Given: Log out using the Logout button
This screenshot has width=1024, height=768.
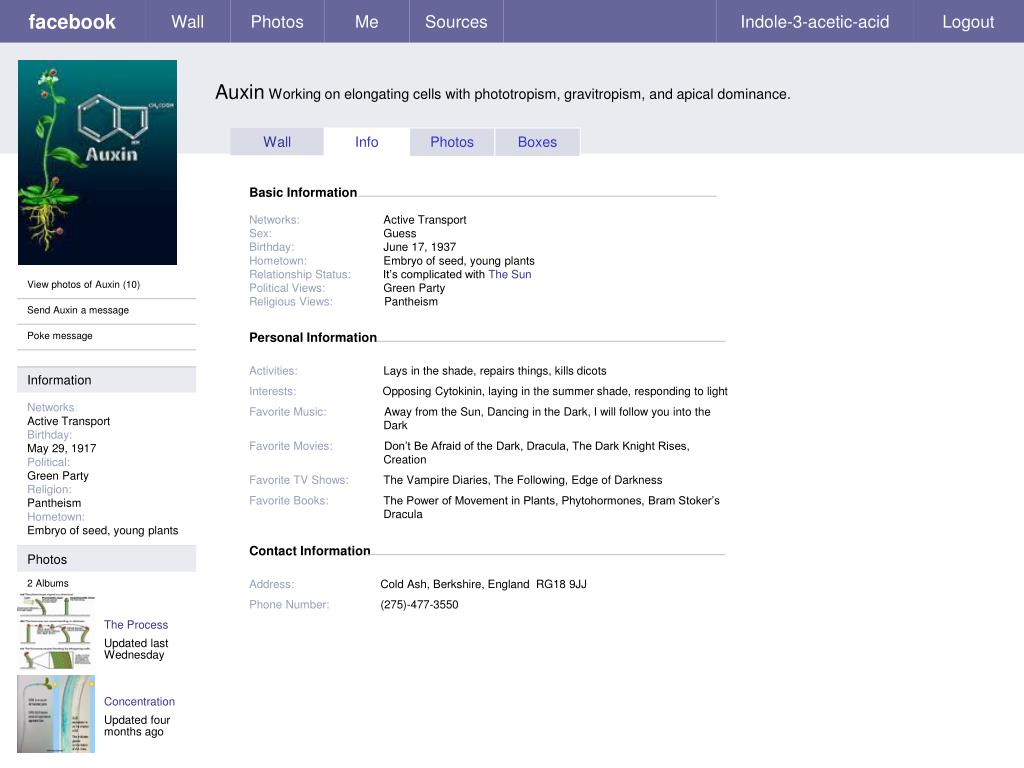Looking at the screenshot, I should [x=968, y=22].
